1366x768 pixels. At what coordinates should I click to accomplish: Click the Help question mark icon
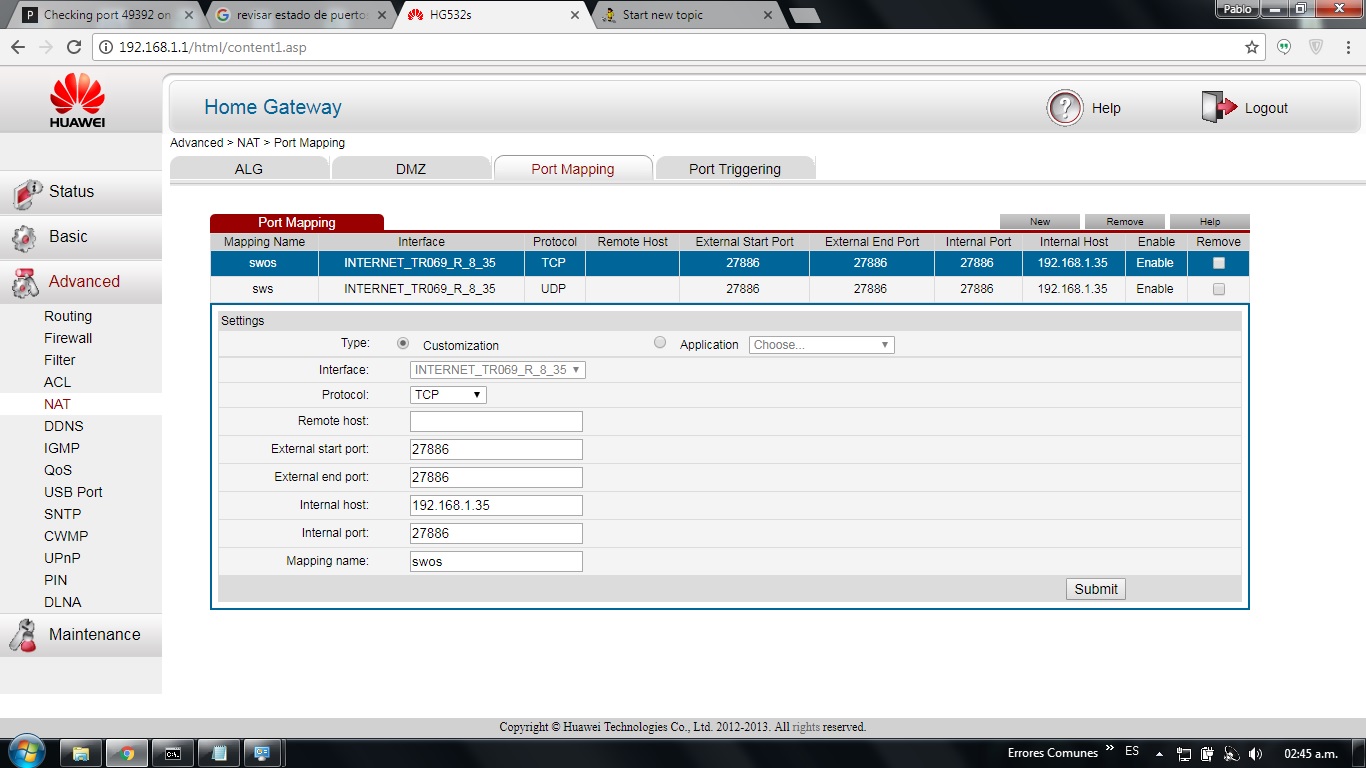[1065, 108]
